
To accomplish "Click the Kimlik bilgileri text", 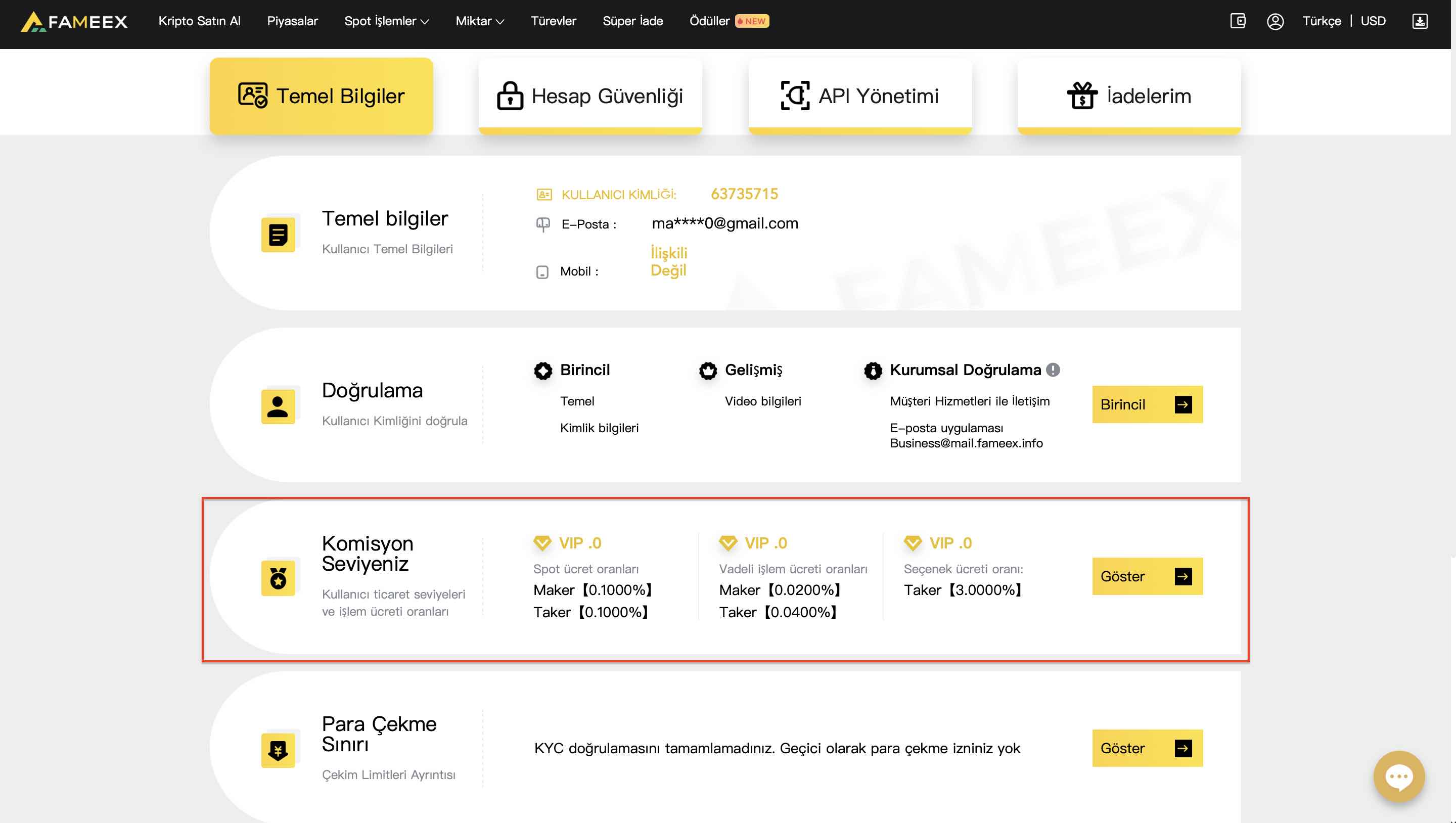I will click(x=599, y=428).
